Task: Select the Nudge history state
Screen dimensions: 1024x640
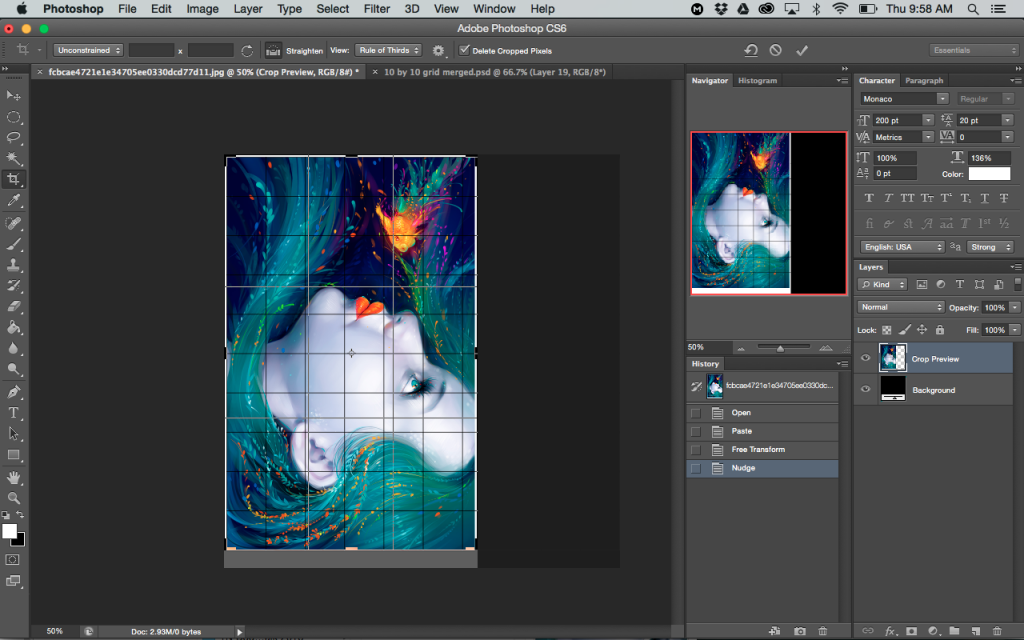Action: click(763, 468)
